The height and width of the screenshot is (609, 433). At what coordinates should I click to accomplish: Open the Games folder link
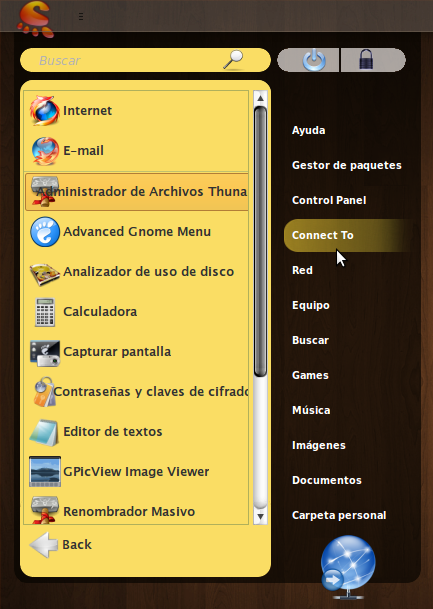pyautogui.click(x=310, y=375)
